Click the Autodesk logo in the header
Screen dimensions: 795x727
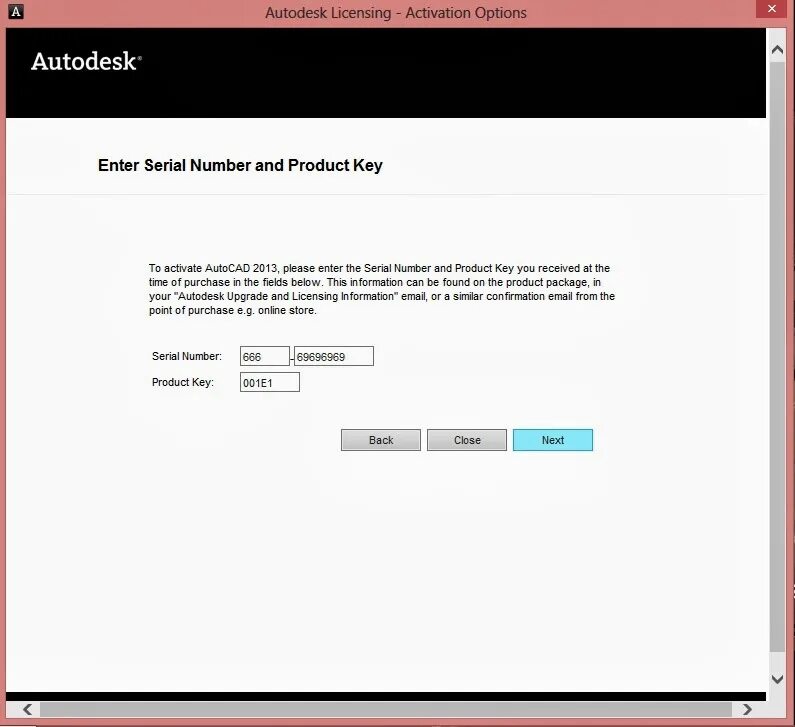[86, 61]
